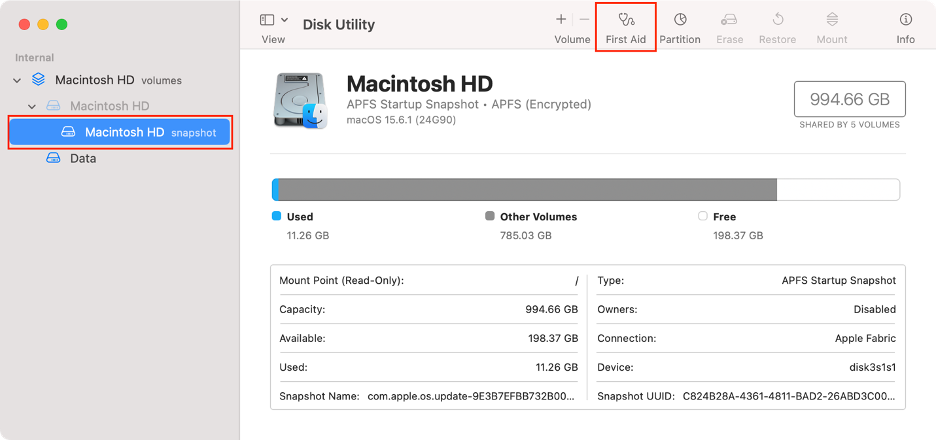Show the Info panel via toolbar icon
The height and width of the screenshot is (440, 936).
point(906,20)
